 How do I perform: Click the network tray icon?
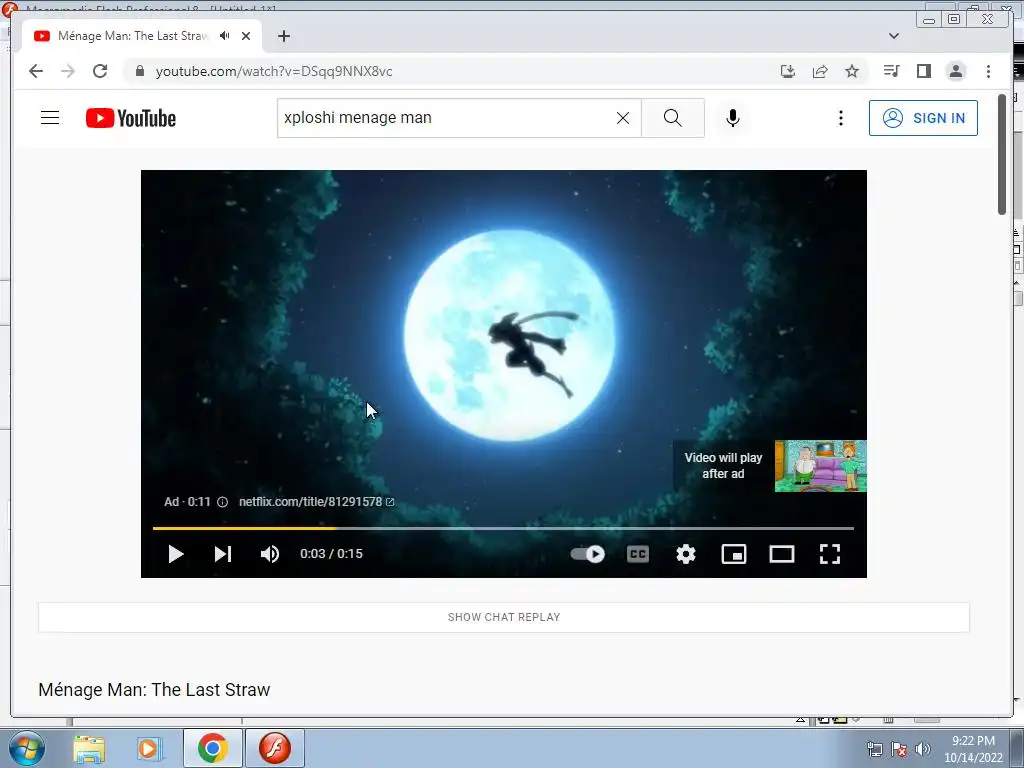point(874,749)
